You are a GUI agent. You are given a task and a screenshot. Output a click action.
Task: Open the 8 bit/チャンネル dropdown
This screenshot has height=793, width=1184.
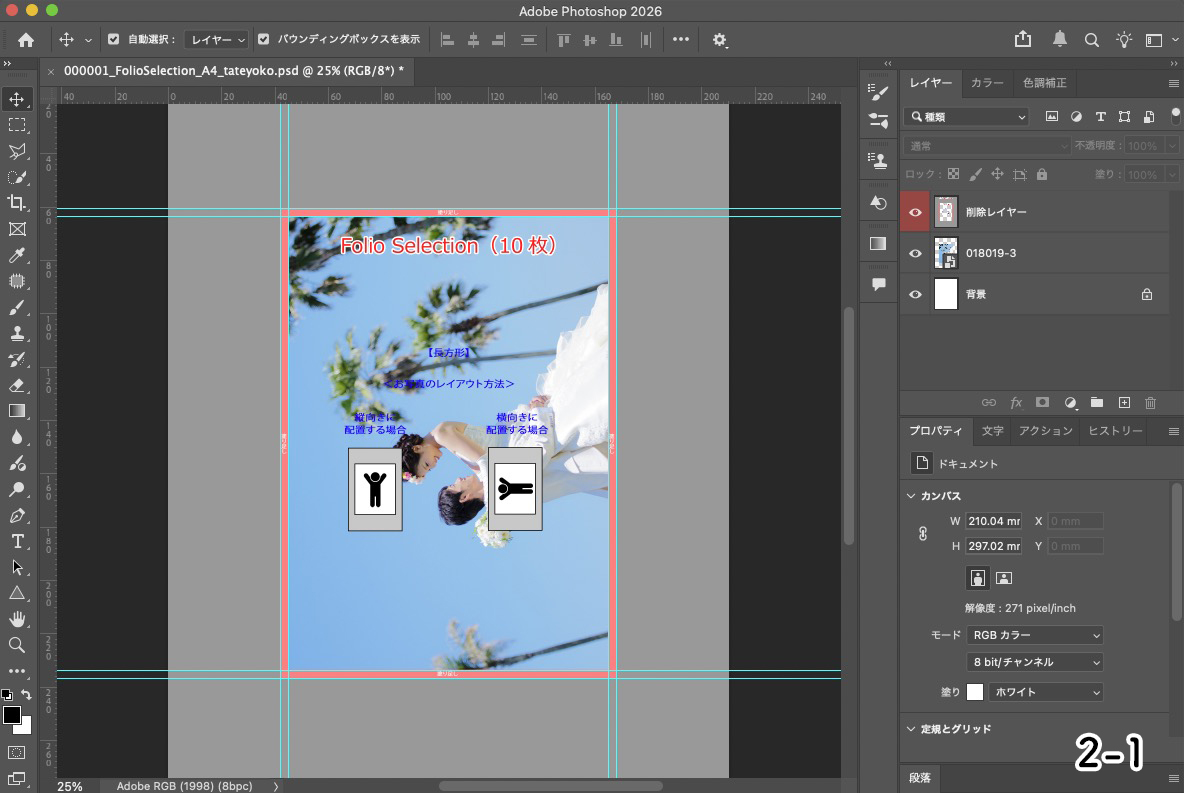click(1035, 662)
